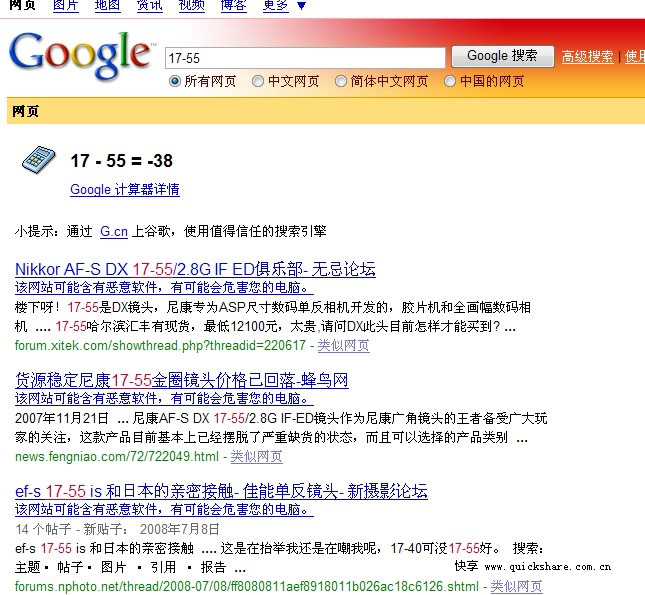This screenshot has height=595, width=645.
Task: Click the text 14 个帖子 - 新帖子
Action: (x=72, y=529)
